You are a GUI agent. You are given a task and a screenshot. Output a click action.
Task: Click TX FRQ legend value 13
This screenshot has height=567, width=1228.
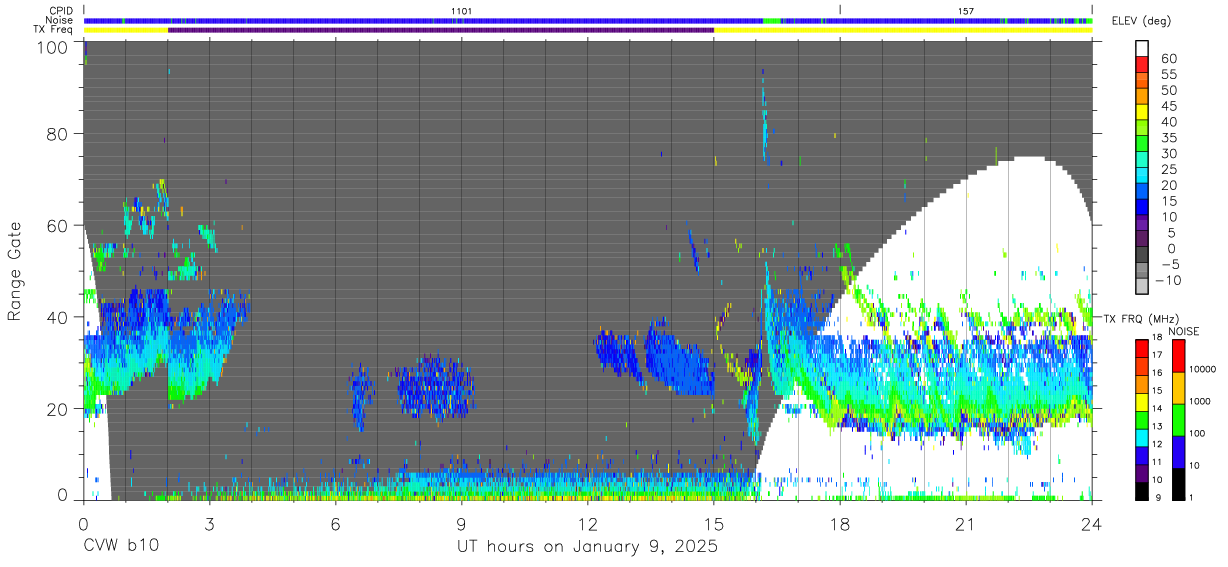[x=1156, y=426]
